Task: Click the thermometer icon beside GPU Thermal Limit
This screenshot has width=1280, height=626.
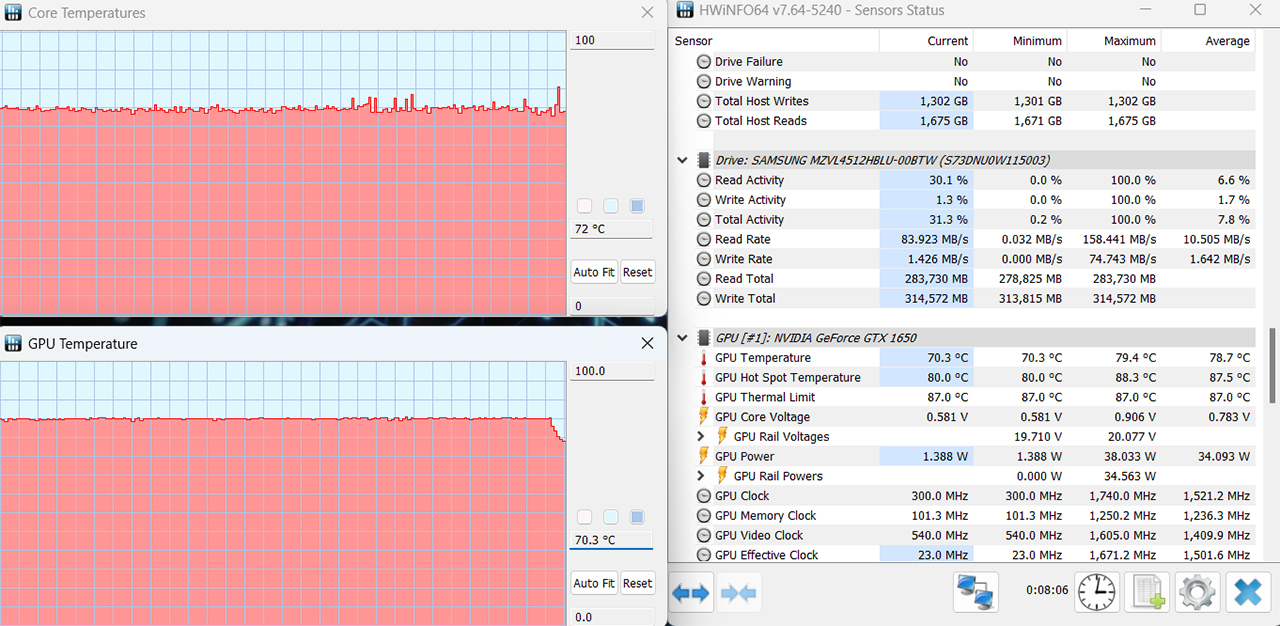Action: [x=703, y=397]
